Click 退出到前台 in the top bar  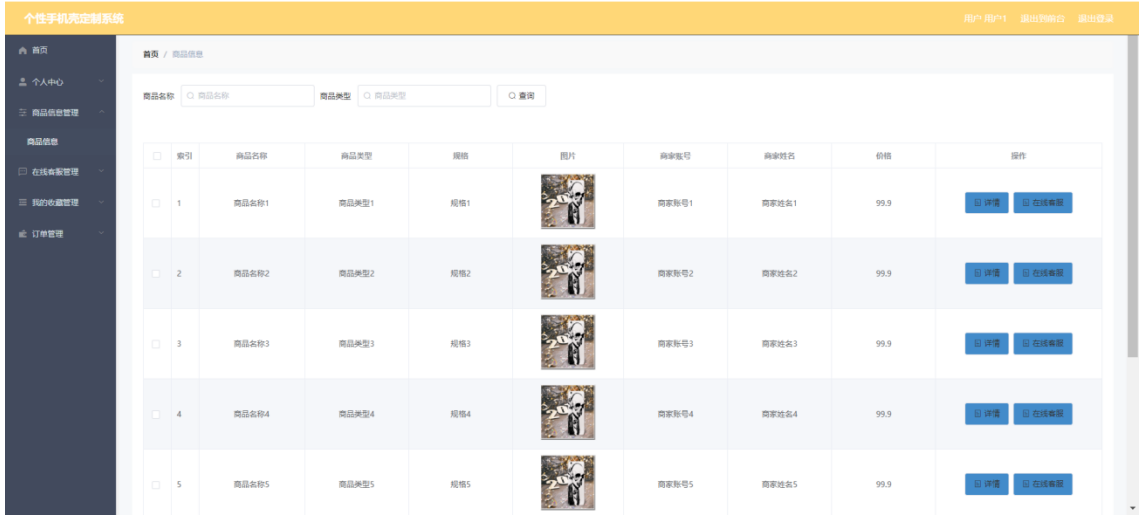pos(1042,19)
